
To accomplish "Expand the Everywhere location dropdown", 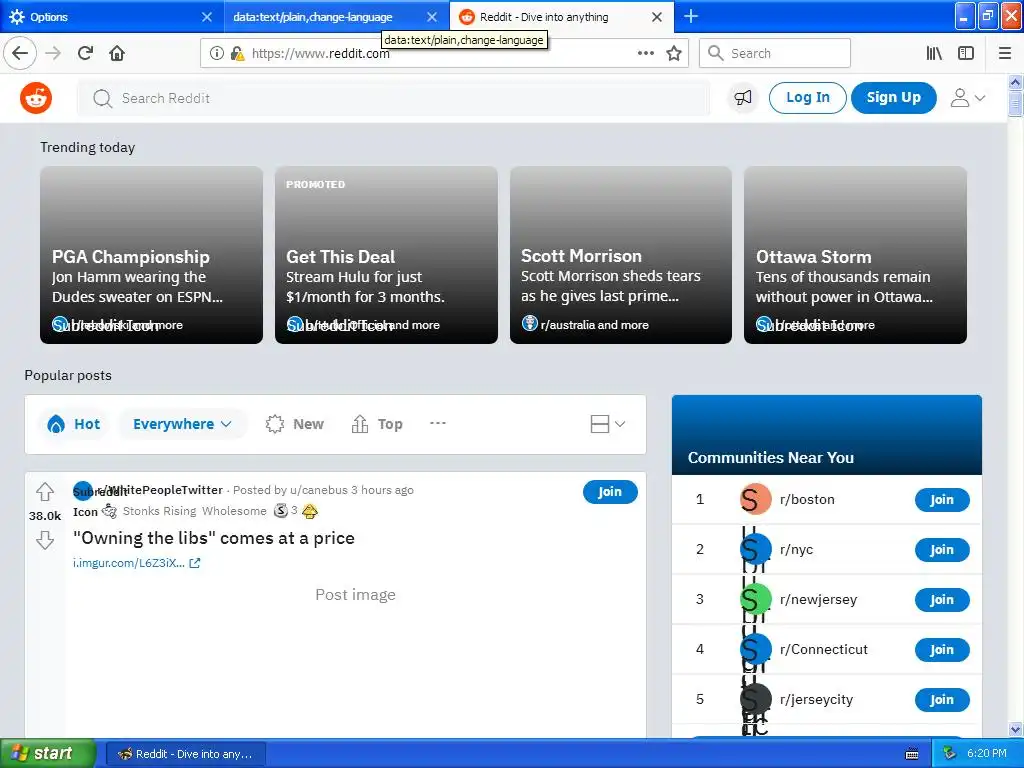I will 182,424.
